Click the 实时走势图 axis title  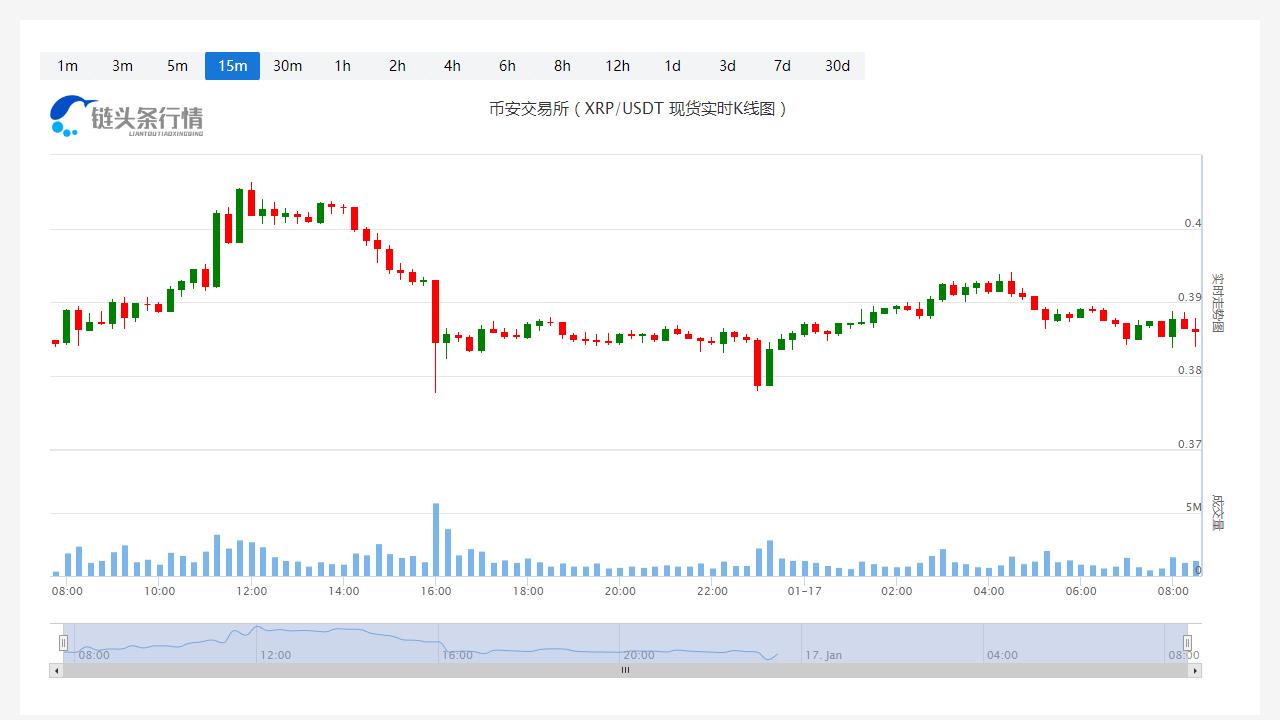[x=1217, y=303]
